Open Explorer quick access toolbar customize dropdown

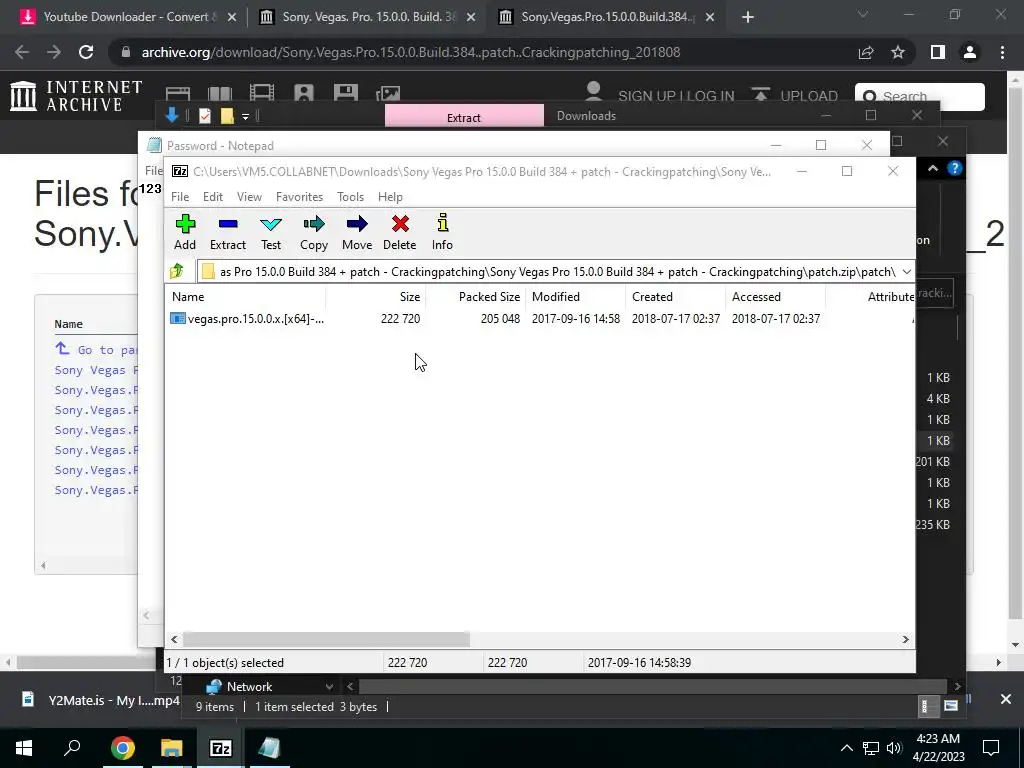(245, 116)
